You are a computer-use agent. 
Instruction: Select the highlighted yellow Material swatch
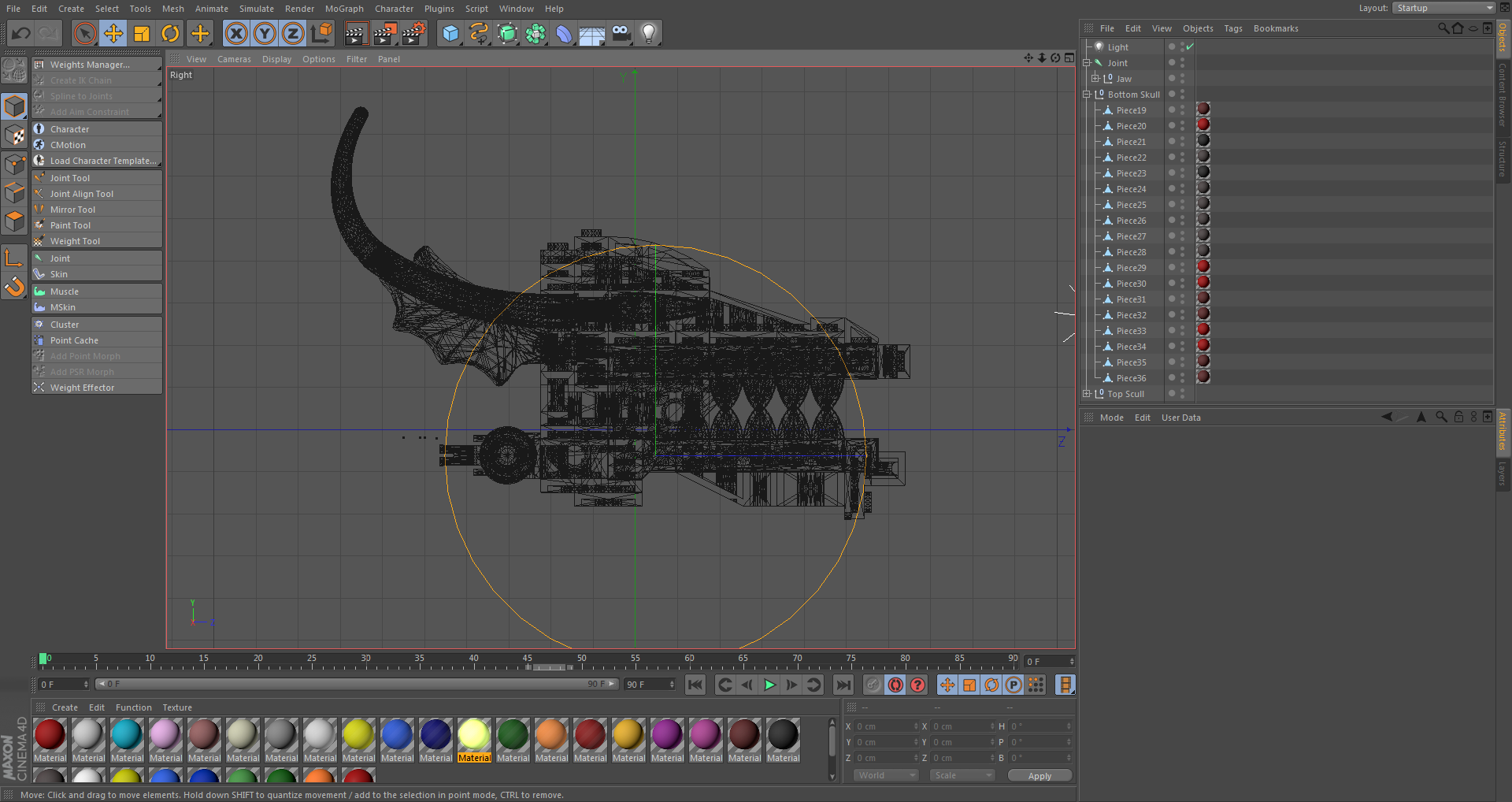474,739
